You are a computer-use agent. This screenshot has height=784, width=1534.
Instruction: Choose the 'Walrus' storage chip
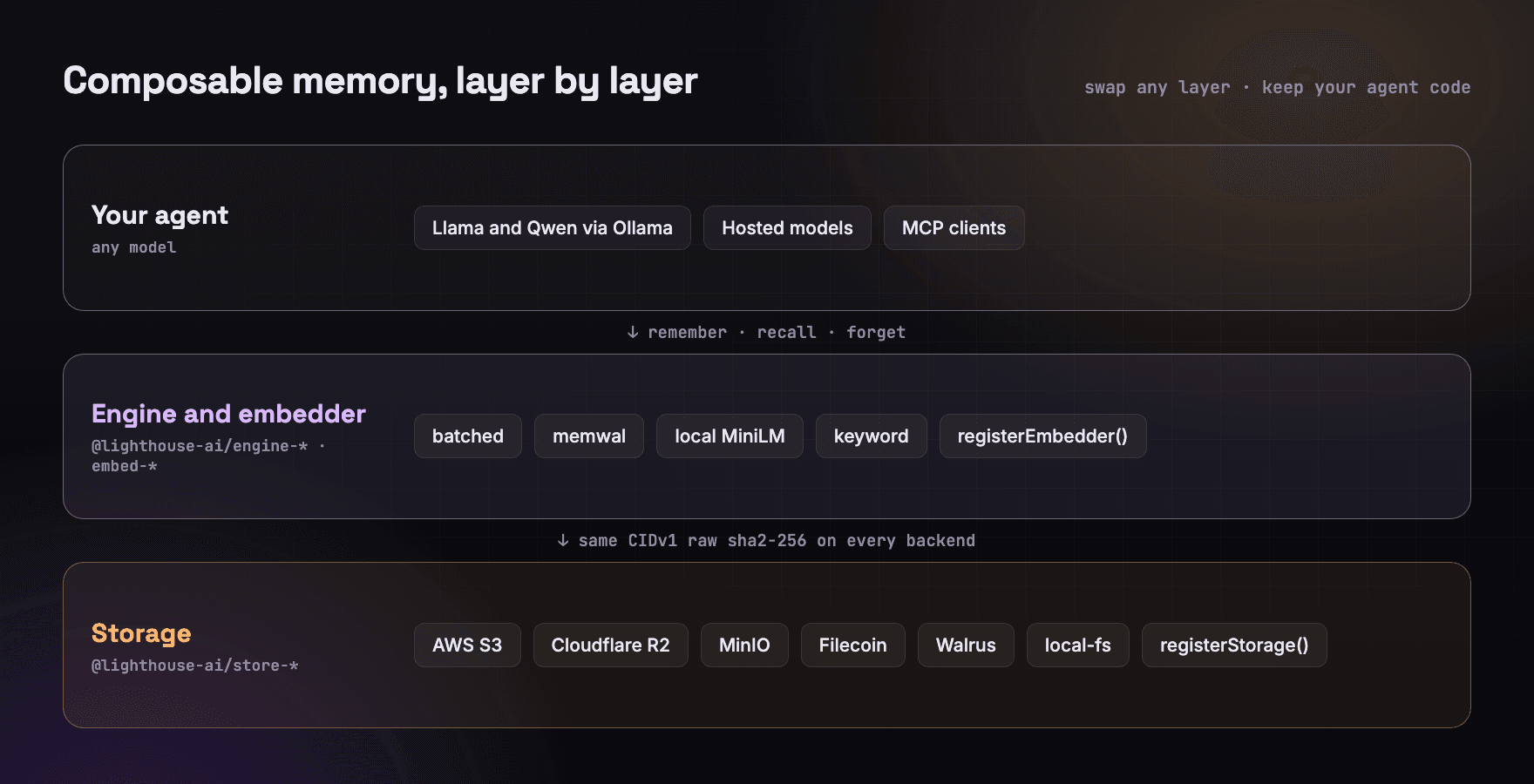tap(966, 645)
